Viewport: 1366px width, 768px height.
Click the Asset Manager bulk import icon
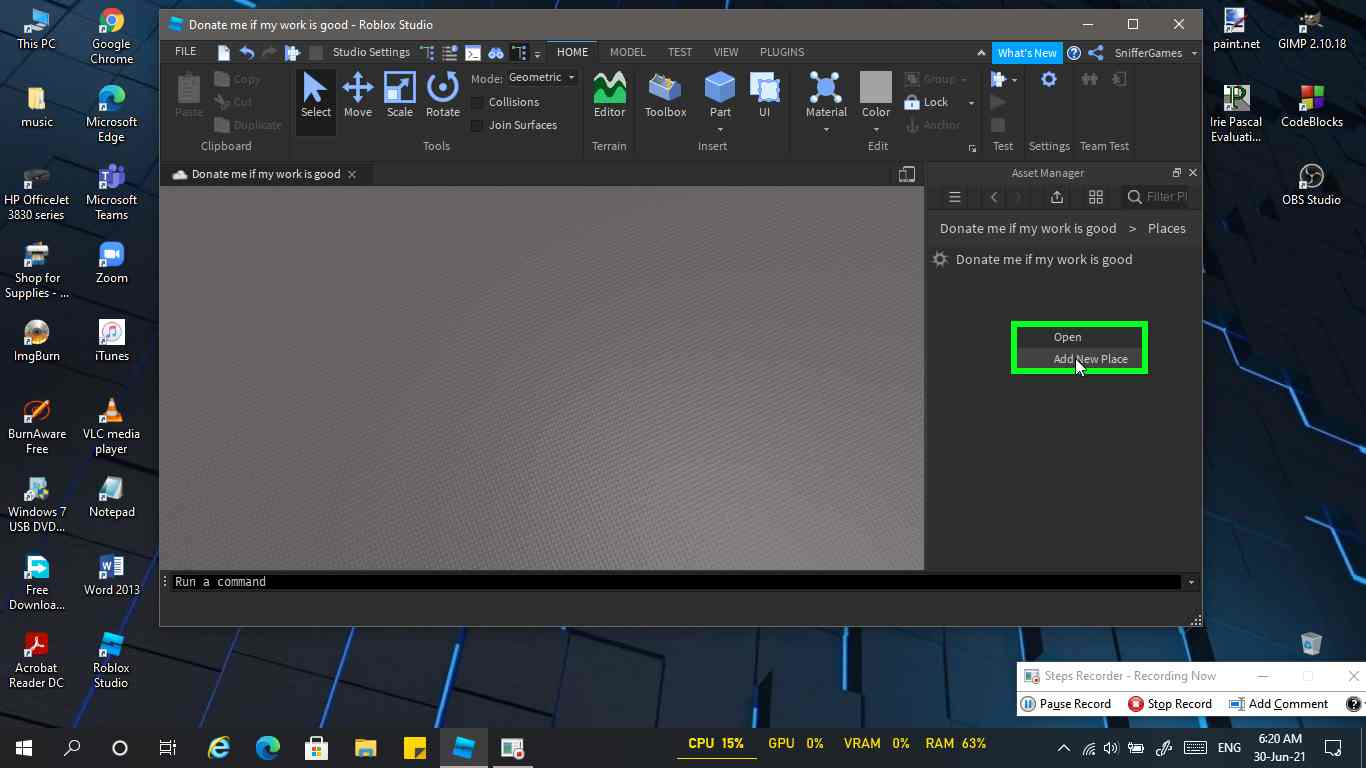[x=1057, y=197]
